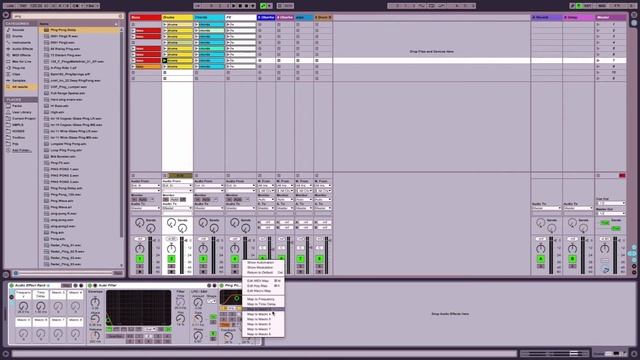The image size is (640, 360).
Task: Open the Audio Effects browser category
Action: click(21, 49)
